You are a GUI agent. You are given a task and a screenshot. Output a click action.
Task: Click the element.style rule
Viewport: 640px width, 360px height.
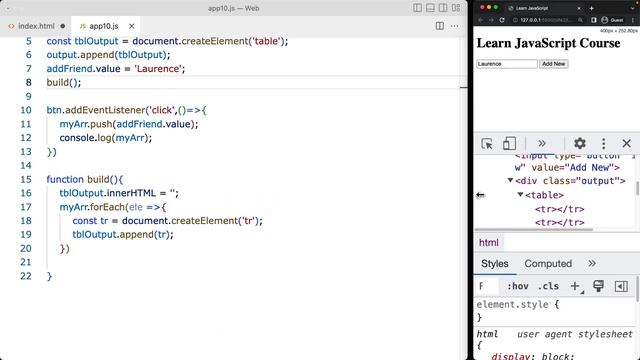click(518, 304)
